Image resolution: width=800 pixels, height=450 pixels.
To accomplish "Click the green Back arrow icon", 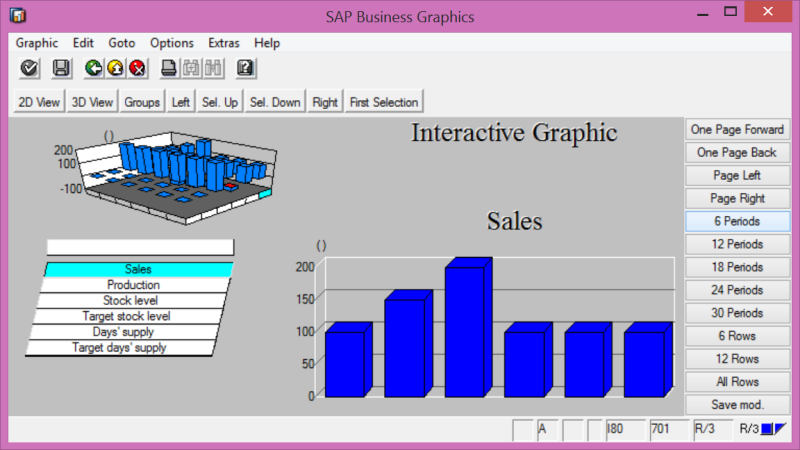I will 93,68.
